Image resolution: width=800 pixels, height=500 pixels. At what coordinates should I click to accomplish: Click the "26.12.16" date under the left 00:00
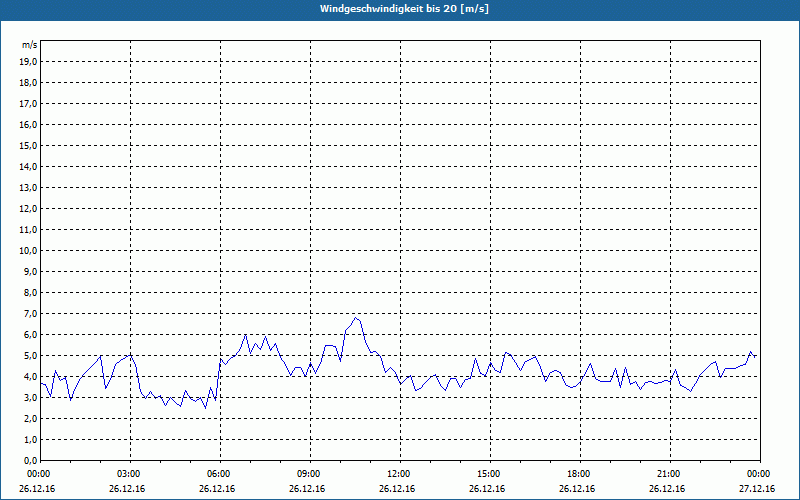point(37,489)
